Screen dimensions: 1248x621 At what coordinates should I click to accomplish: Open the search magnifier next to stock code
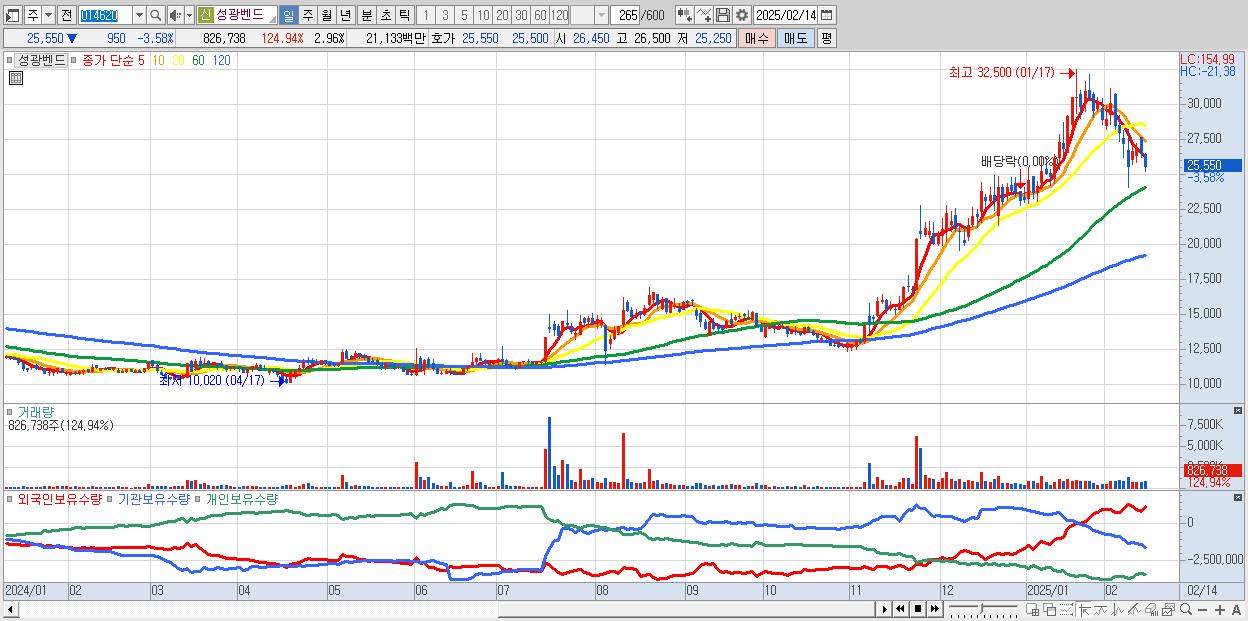[156, 15]
